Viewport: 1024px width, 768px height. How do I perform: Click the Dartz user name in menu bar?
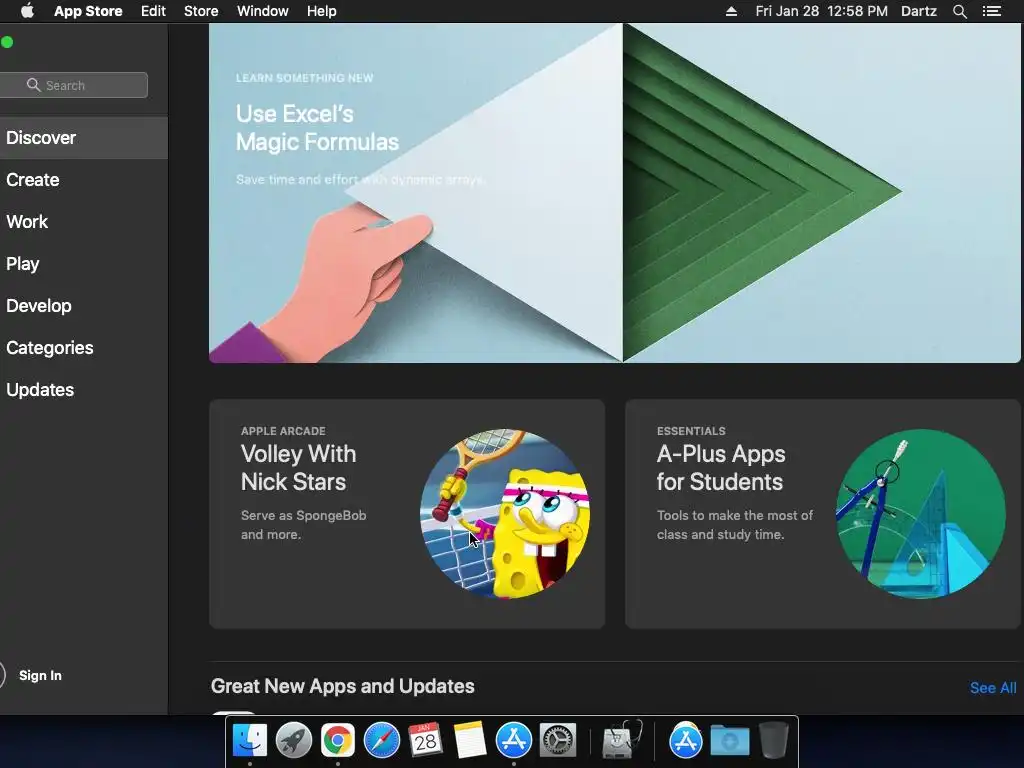919,11
